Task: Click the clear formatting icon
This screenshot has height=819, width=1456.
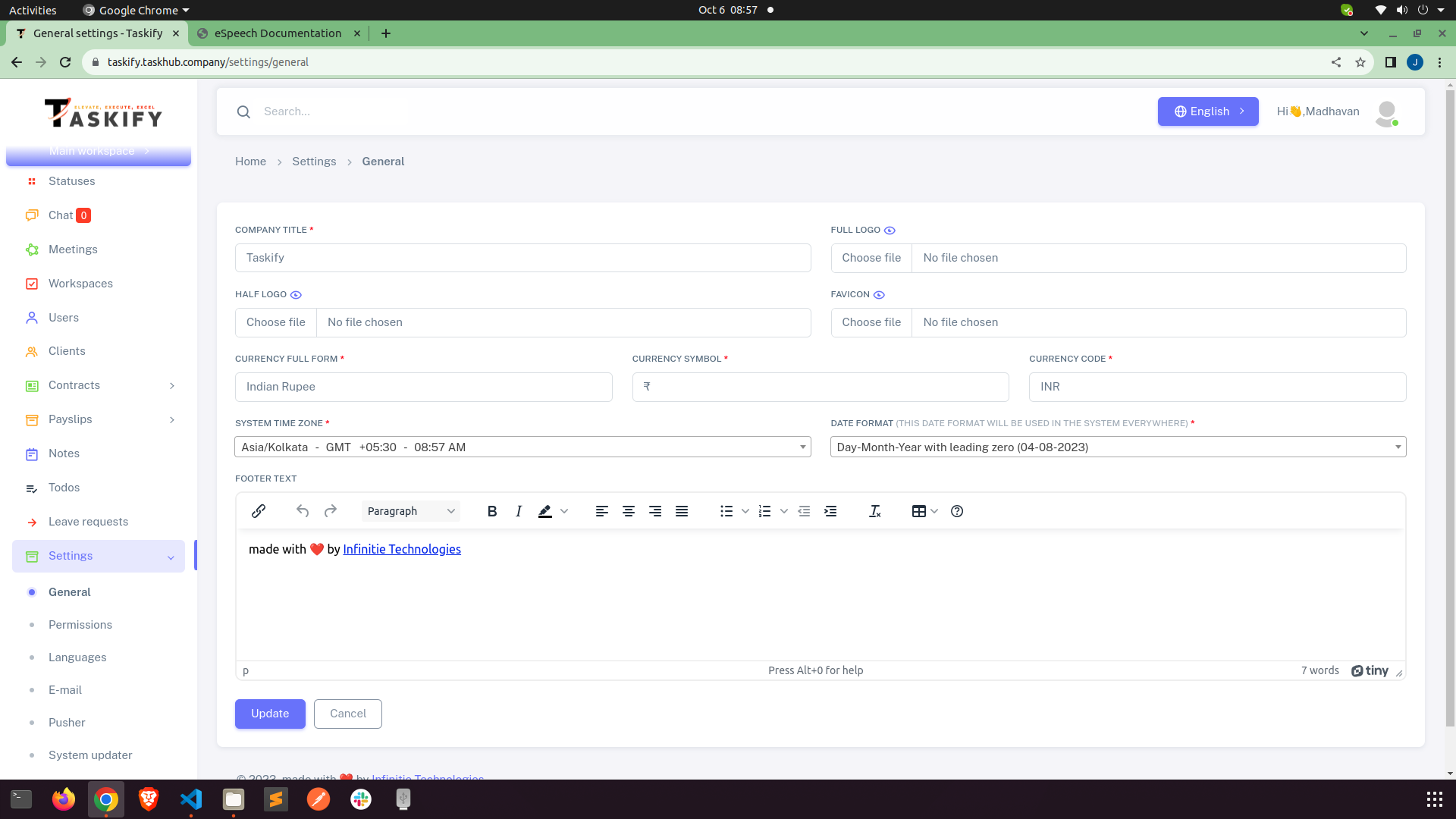Action: point(874,511)
